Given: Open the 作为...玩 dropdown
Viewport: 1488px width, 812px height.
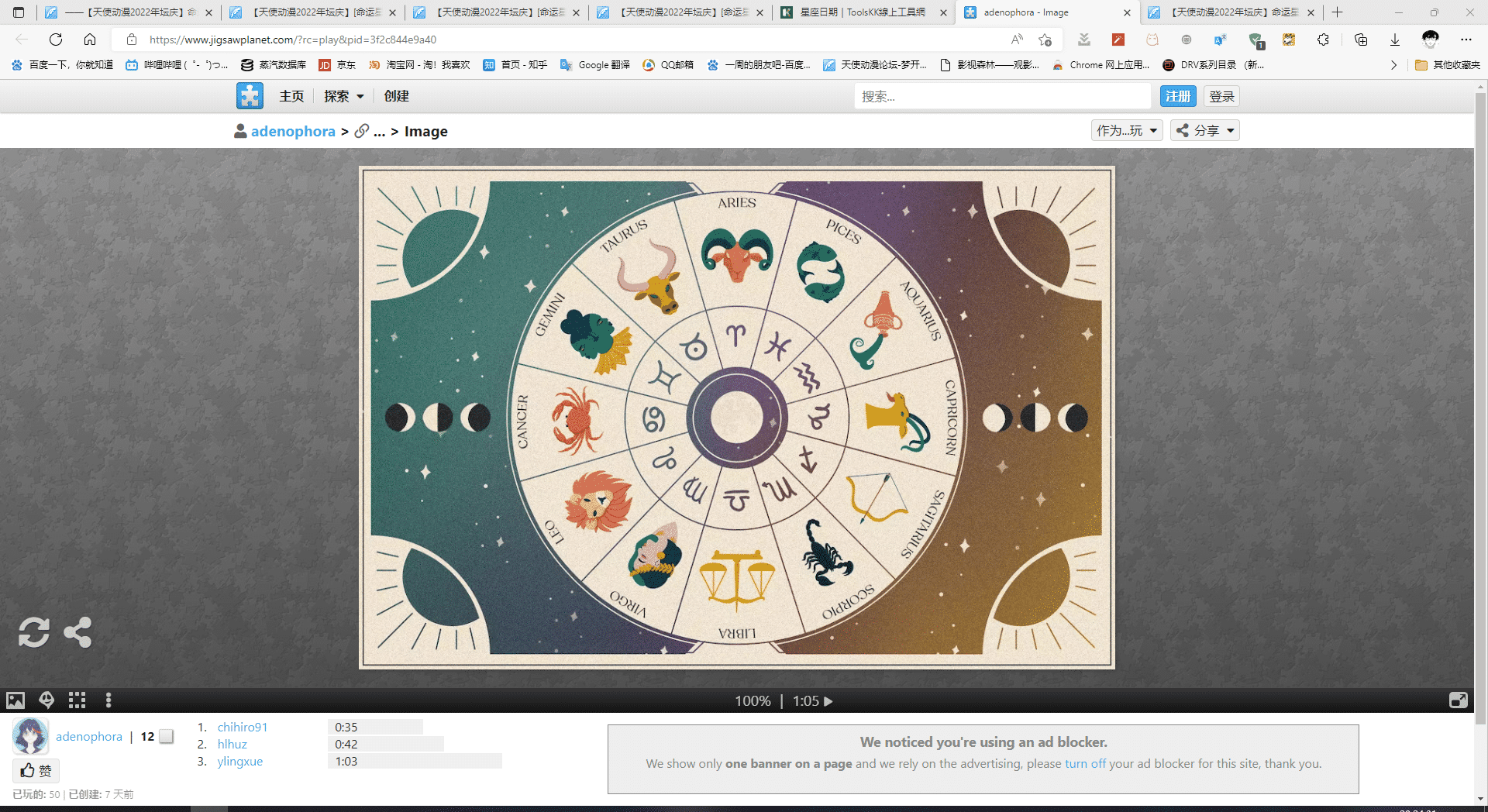Looking at the screenshot, I should pos(1126,131).
